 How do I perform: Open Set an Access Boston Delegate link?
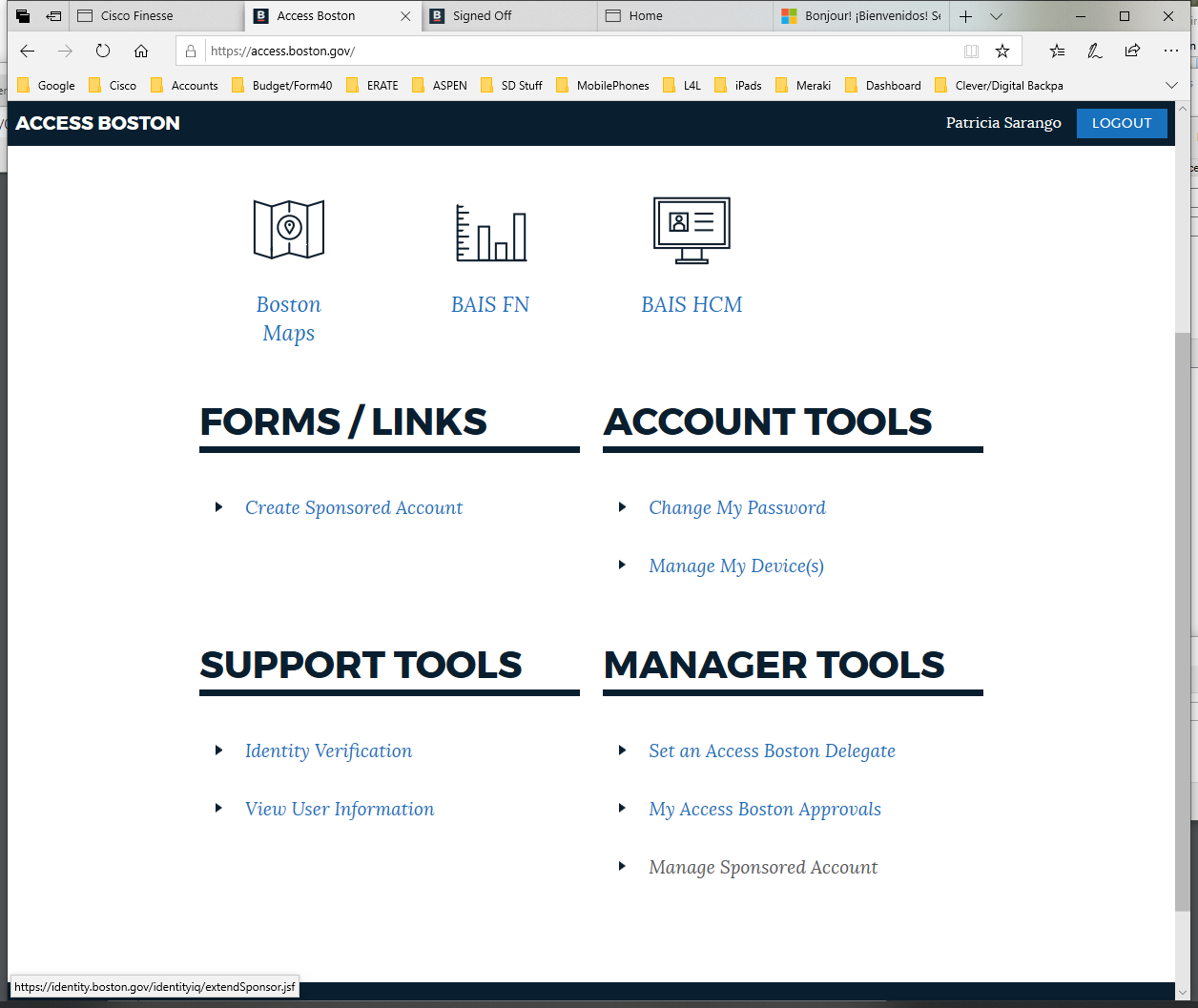[x=772, y=751]
